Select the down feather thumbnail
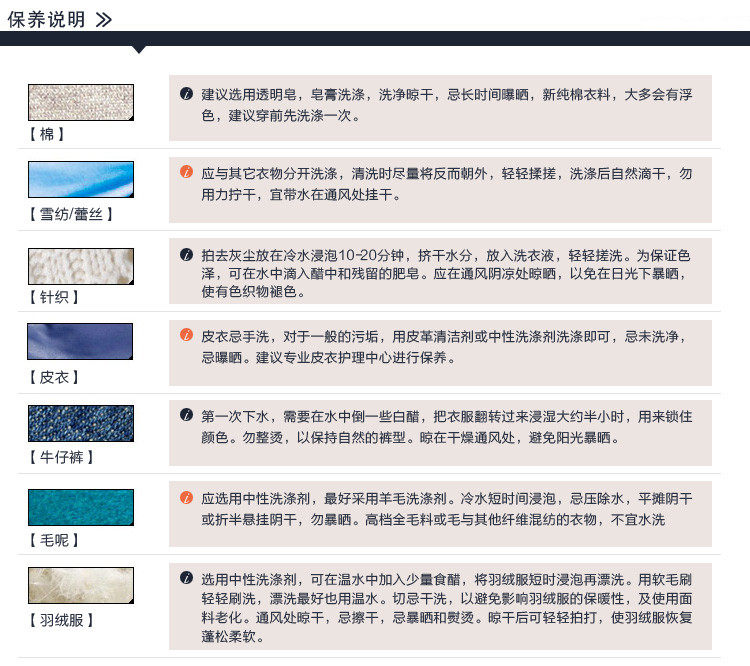This screenshot has height=666, width=750. (80, 586)
